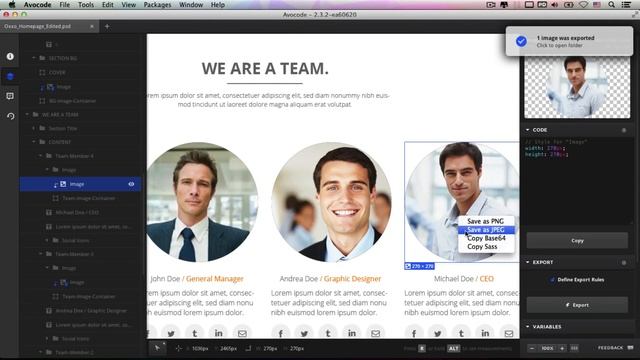The height and width of the screenshot is (360, 640).
Task: Click the gear icon beside EXPORT header
Action: pyautogui.click(x=624, y=262)
